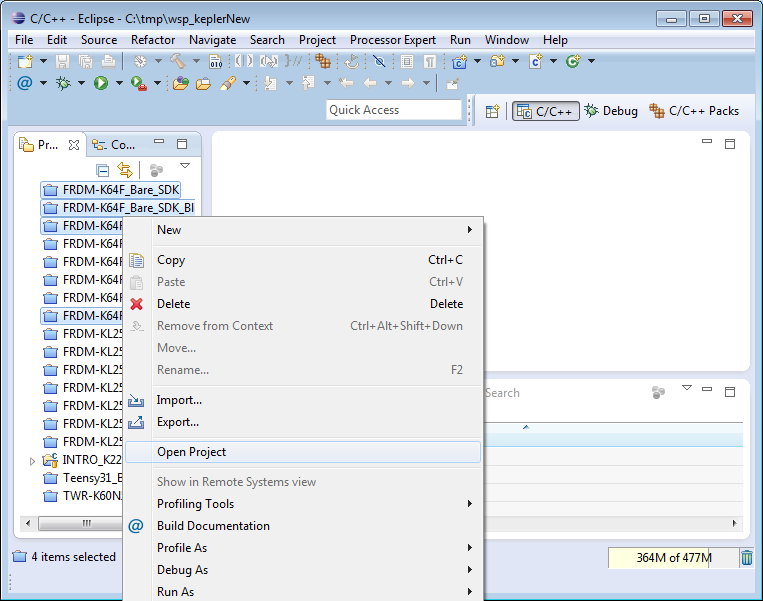Click the Quick Access search field
Screen dimensions: 763x601
click(394, 110)
